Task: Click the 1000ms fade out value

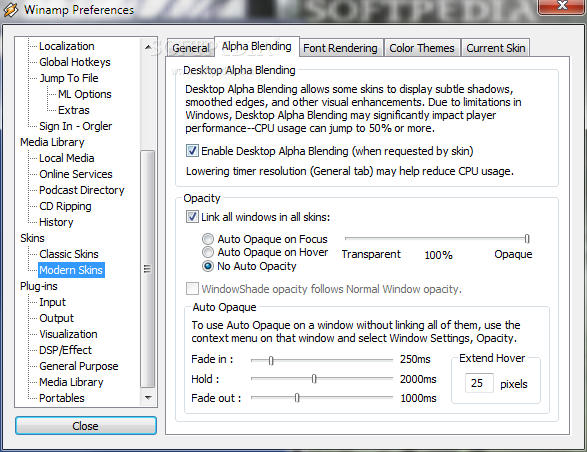Action: click(x=419, y=398)
